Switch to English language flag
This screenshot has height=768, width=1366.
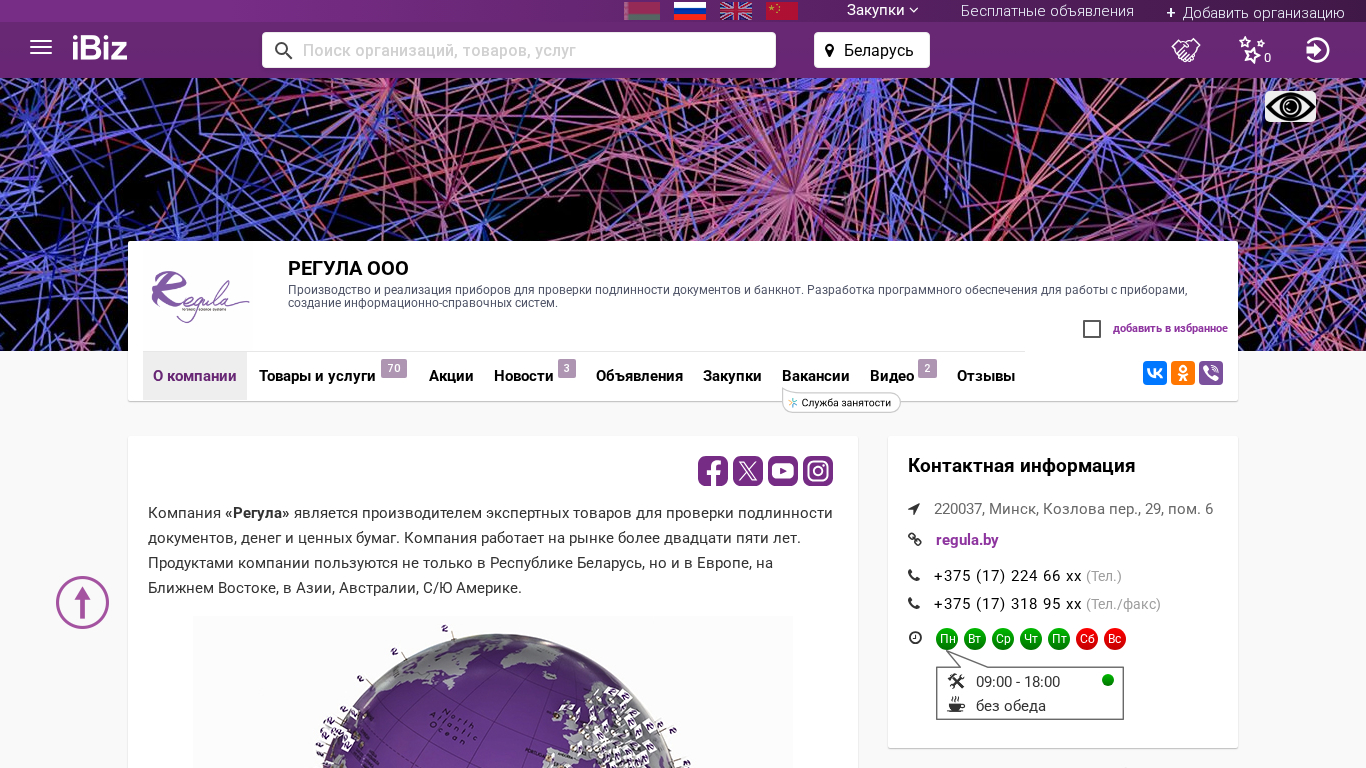coord(736,11)
